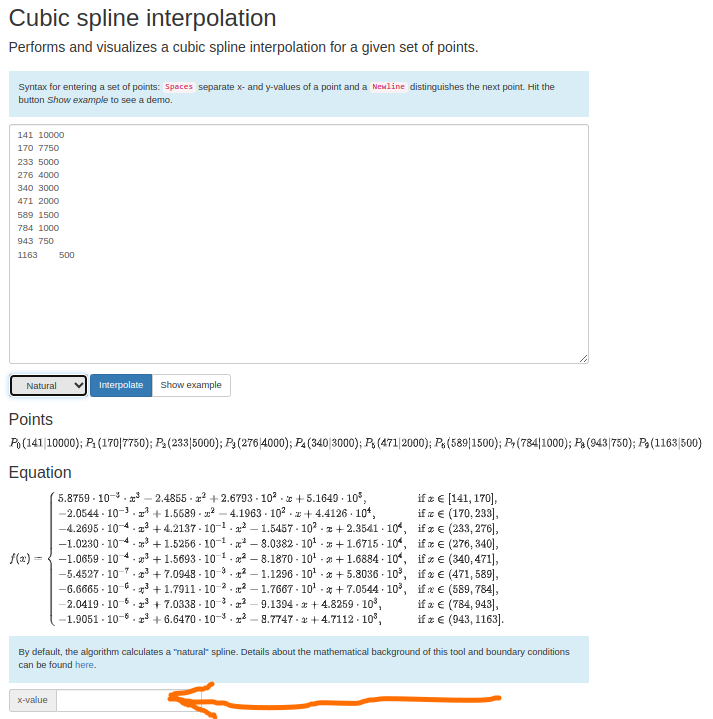Click the "Newline" code tag in the hint
Screen dimensions: 713x719
388,87
